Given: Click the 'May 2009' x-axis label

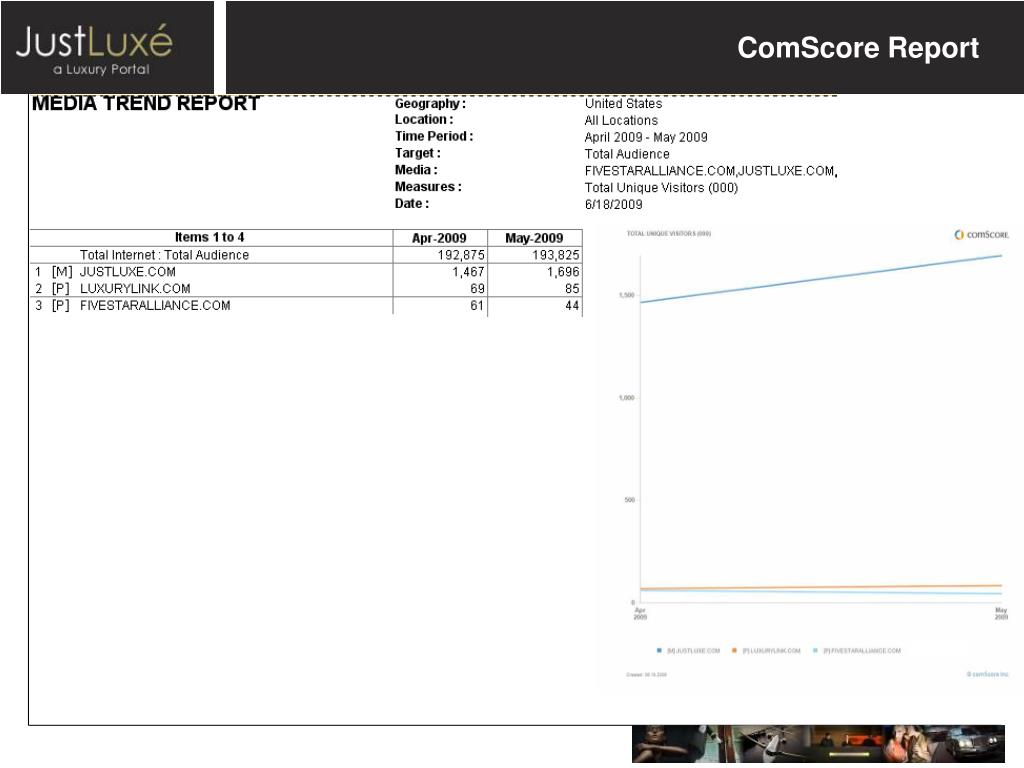Looking at the screenshot, I should (x=1001, y=613).
